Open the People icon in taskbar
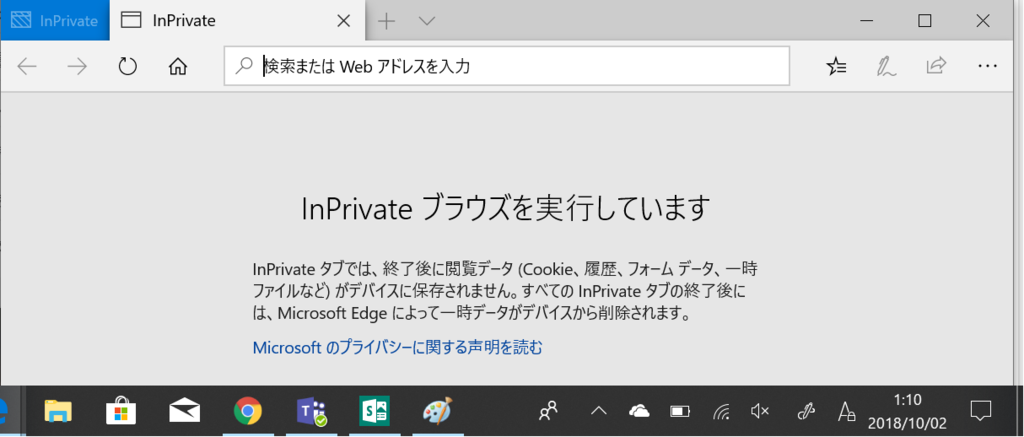Viewport: 1024px width, 437px height. click(x=548, y=411)
